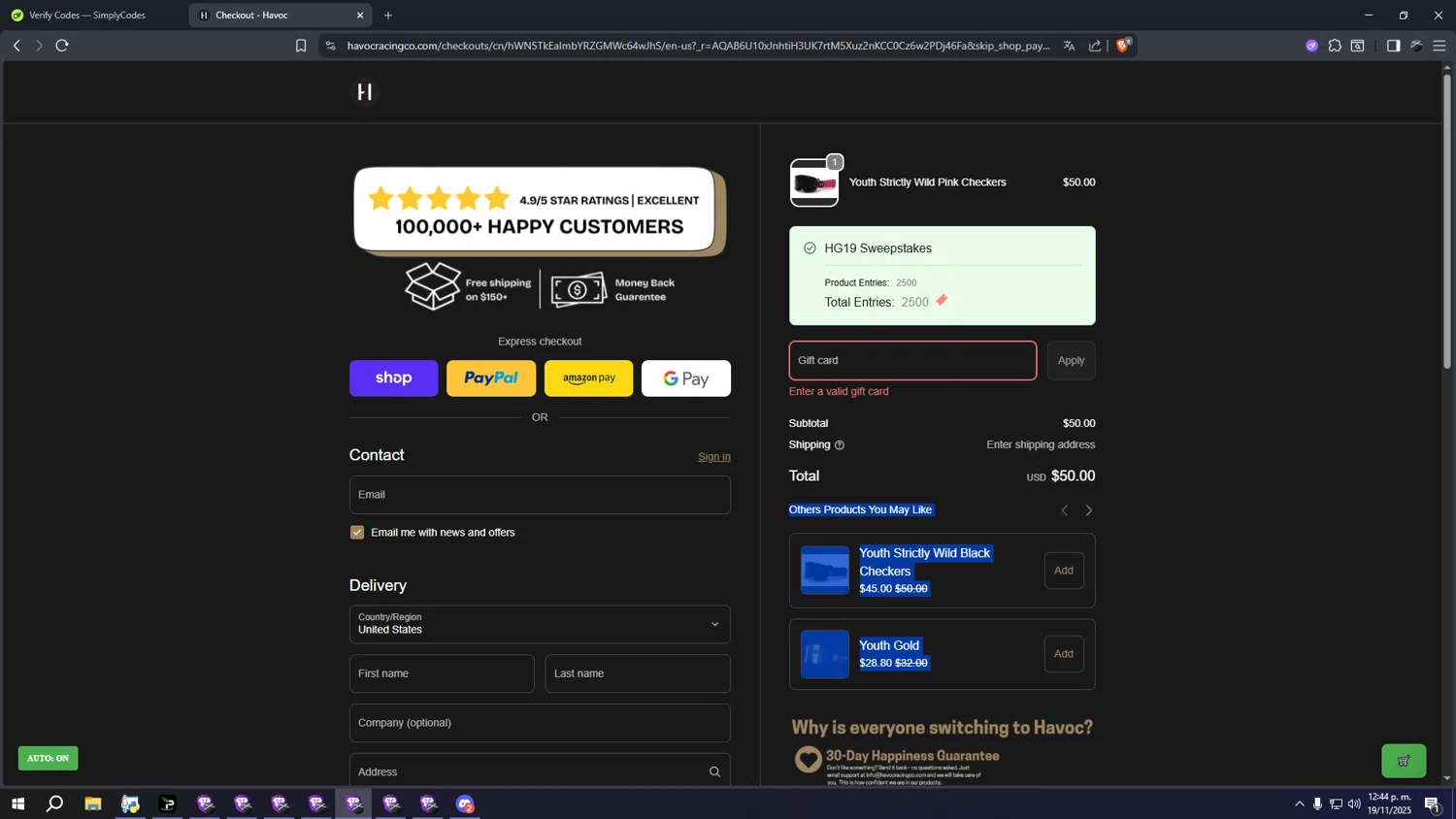
Task: Open the purple extension icon in toolbar
Action: (1311, 46)
